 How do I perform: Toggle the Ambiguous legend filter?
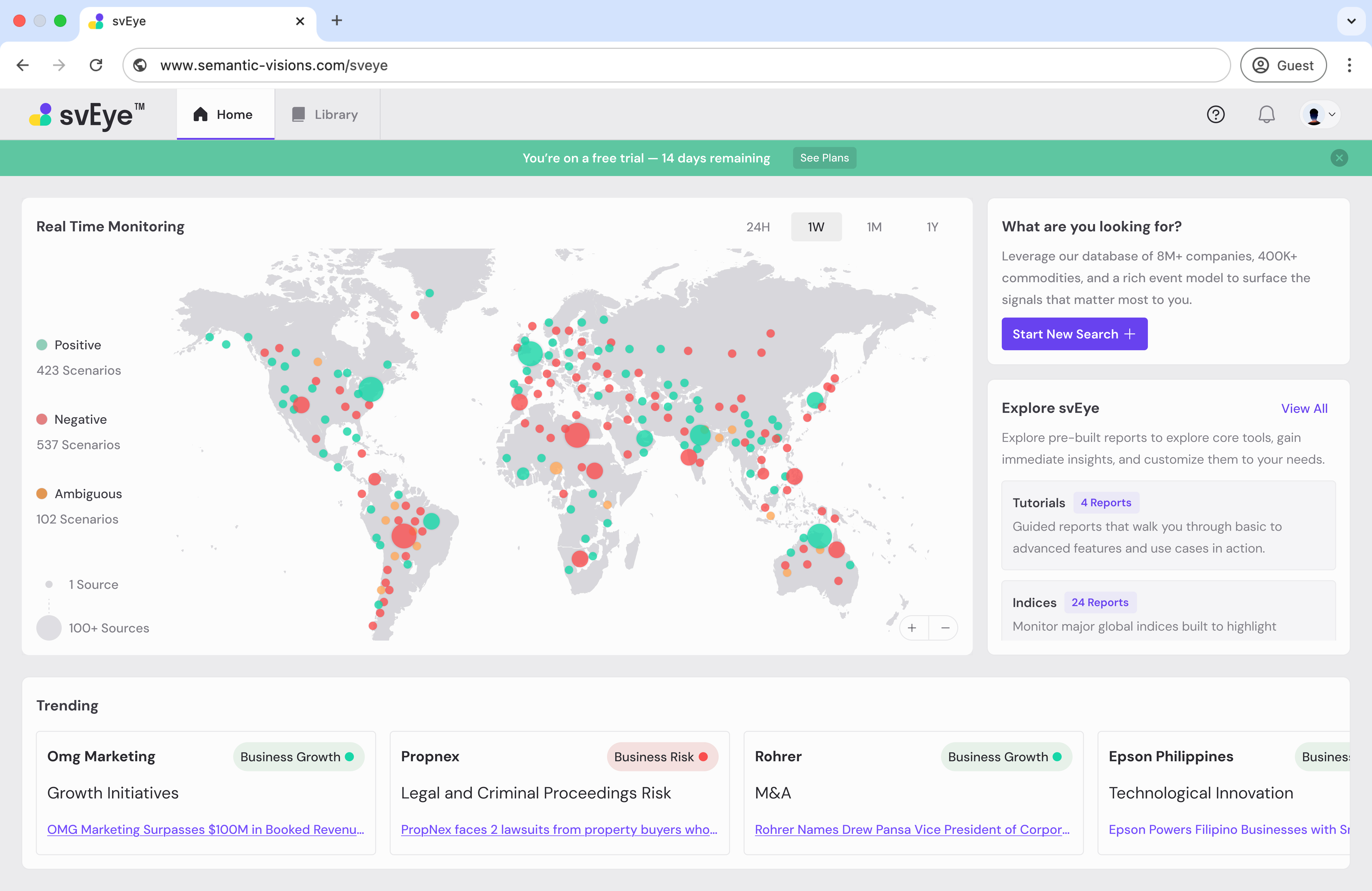(79, 494)
